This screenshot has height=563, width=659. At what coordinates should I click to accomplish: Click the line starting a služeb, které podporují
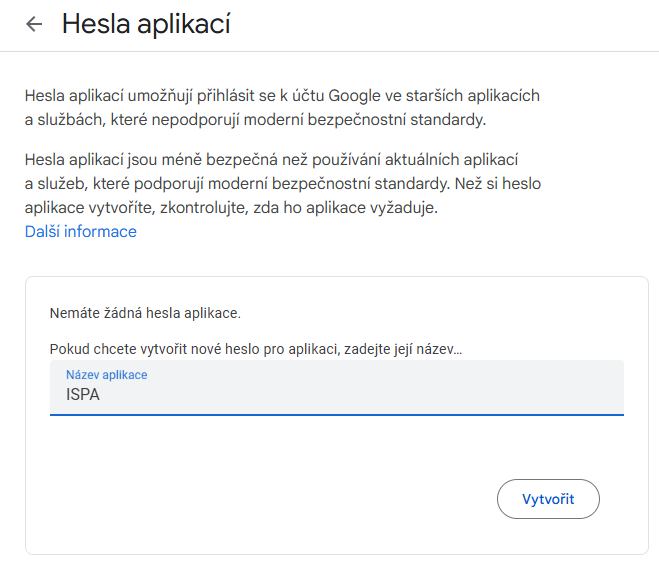click(x=282, y=184)
